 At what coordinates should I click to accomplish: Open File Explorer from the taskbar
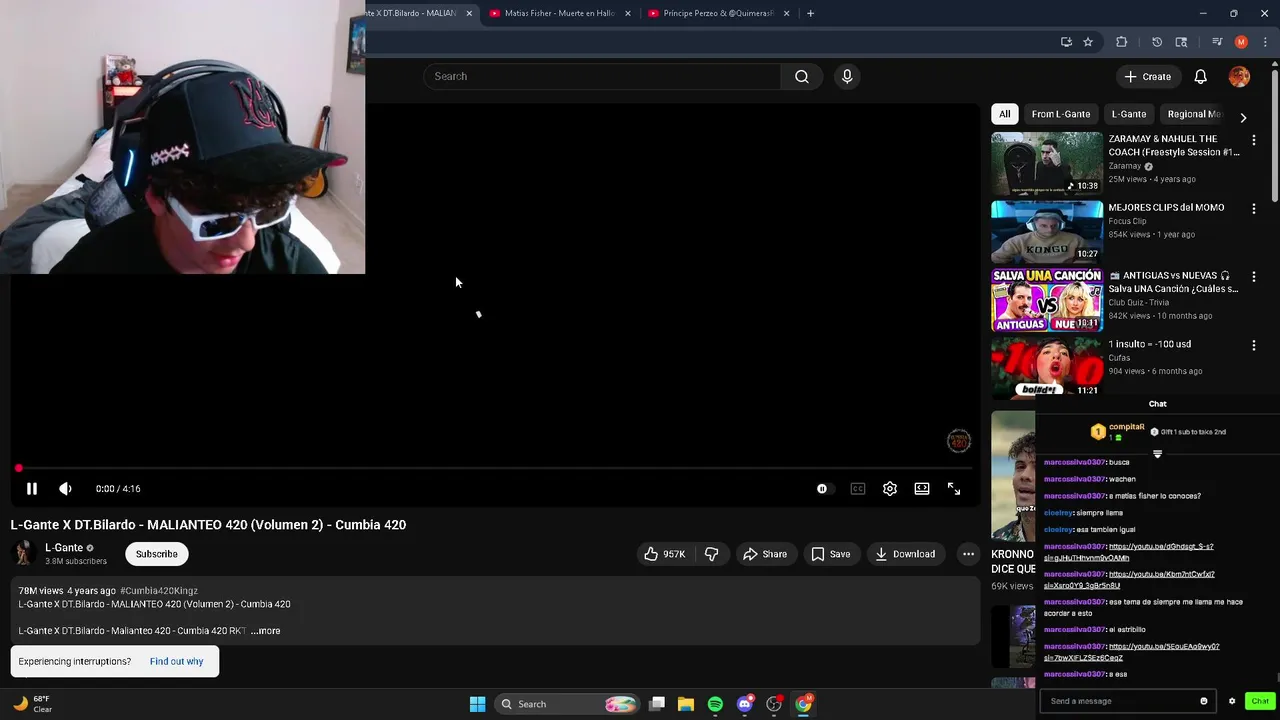pyautogui.click(x=685, y=704)
